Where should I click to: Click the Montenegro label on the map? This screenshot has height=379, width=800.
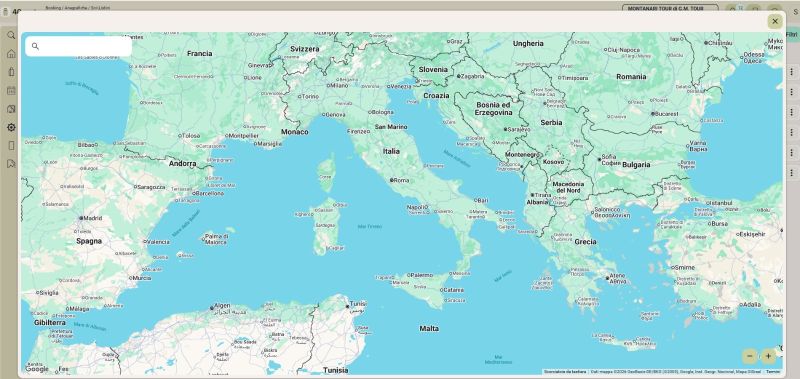[x=521, y=154]
